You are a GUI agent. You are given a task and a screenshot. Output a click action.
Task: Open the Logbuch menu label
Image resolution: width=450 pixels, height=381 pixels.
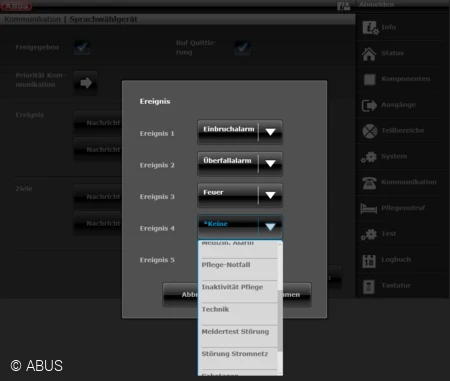pos(396,260)
